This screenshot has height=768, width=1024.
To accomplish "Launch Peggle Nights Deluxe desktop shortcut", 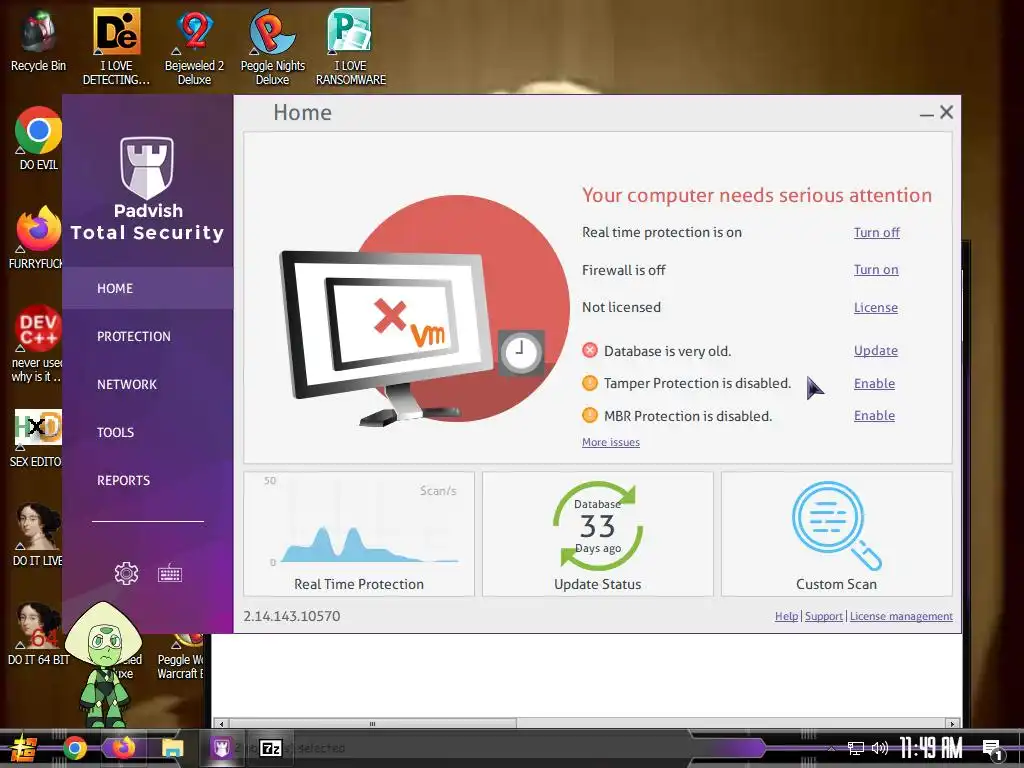I will 272,46.
